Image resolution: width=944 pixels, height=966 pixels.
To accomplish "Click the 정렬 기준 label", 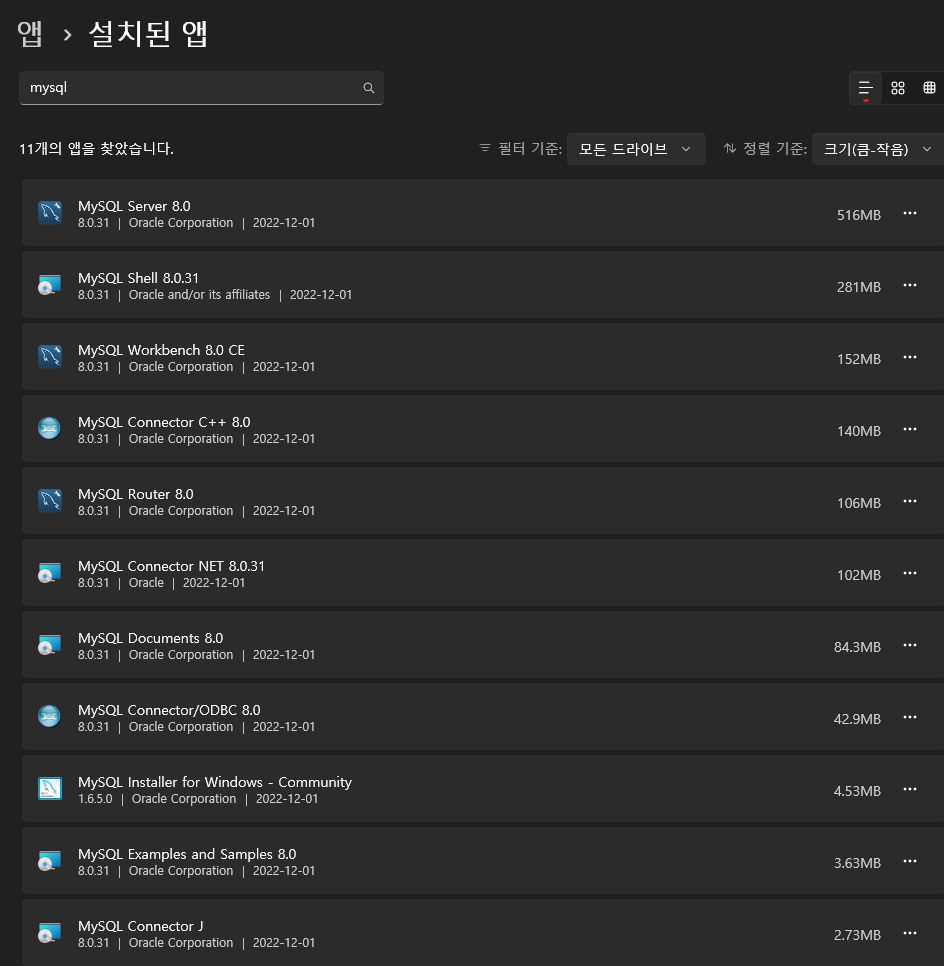I will click(775, 148).
